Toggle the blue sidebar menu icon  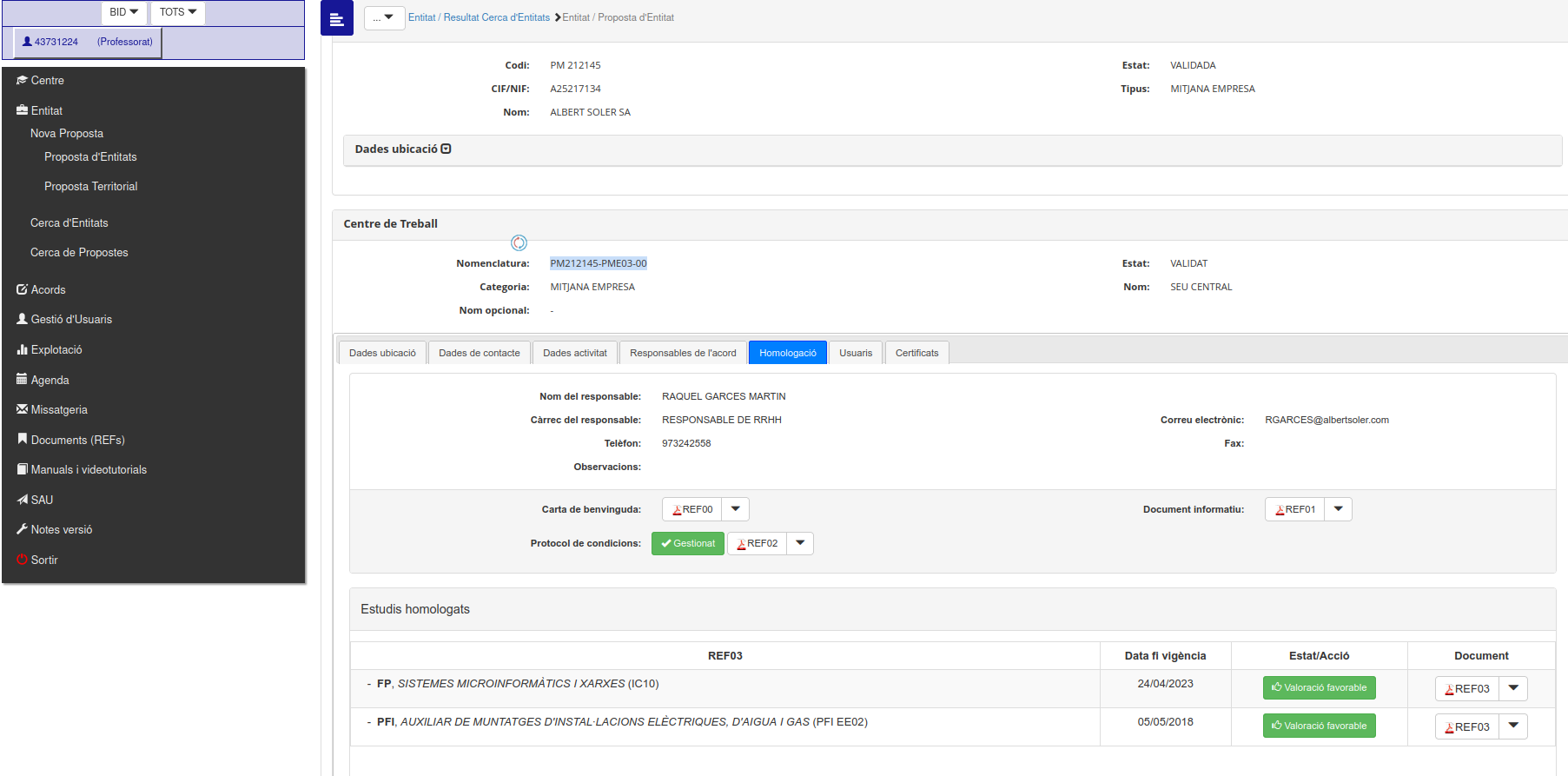click(x=337, y=18)
